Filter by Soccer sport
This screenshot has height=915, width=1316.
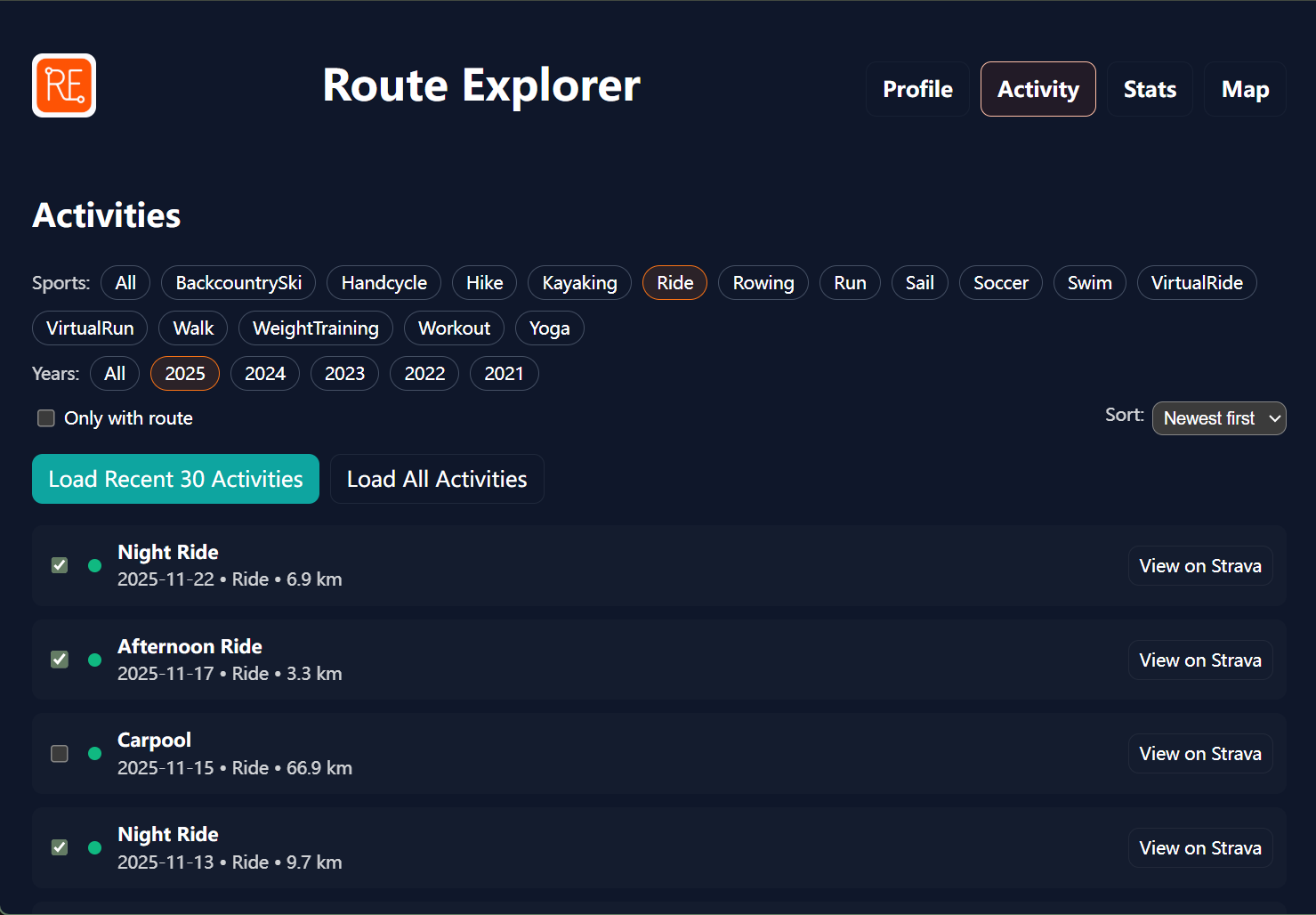pos(1000,283)
